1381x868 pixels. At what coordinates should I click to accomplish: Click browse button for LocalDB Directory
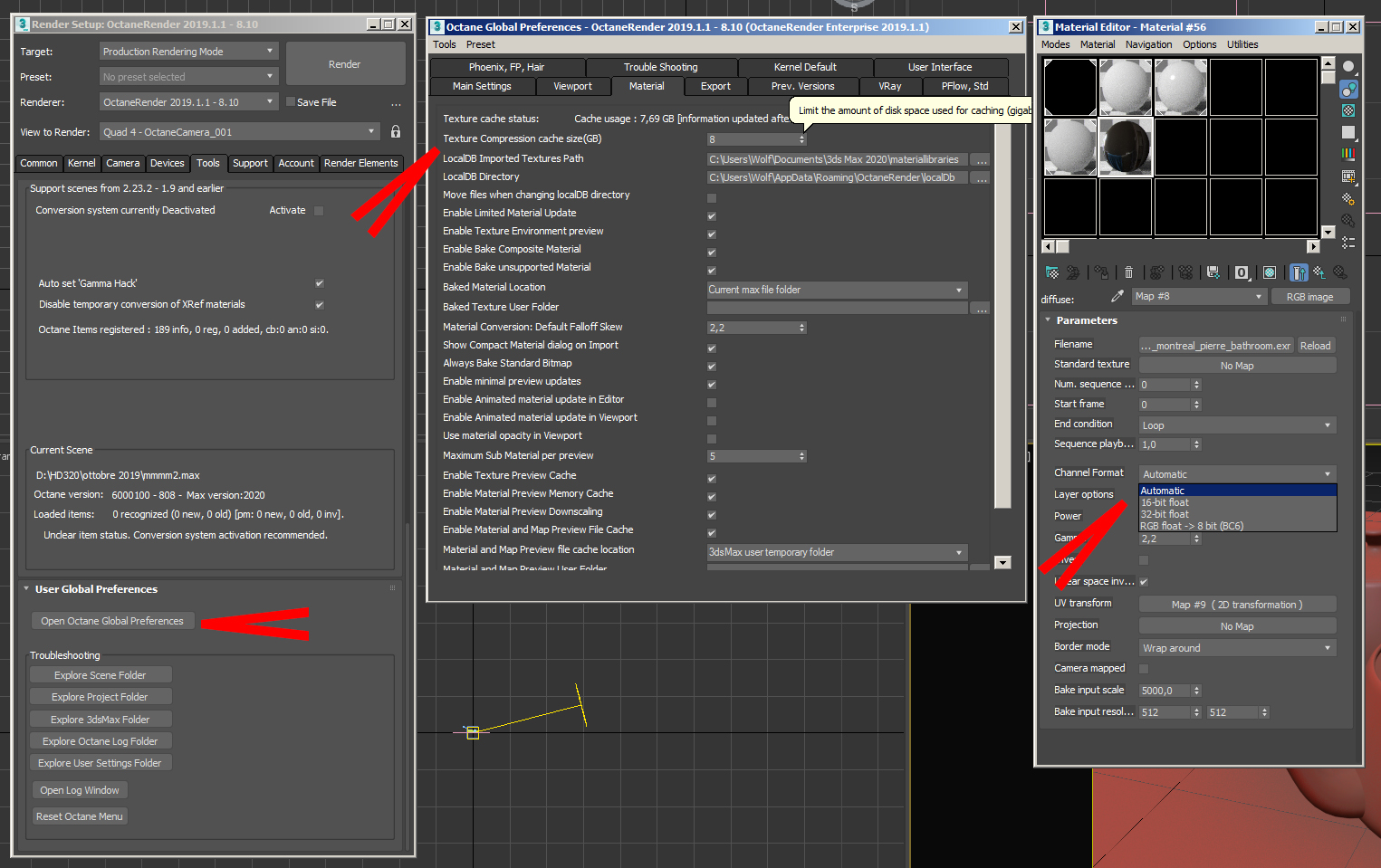[x=982, y=178]
